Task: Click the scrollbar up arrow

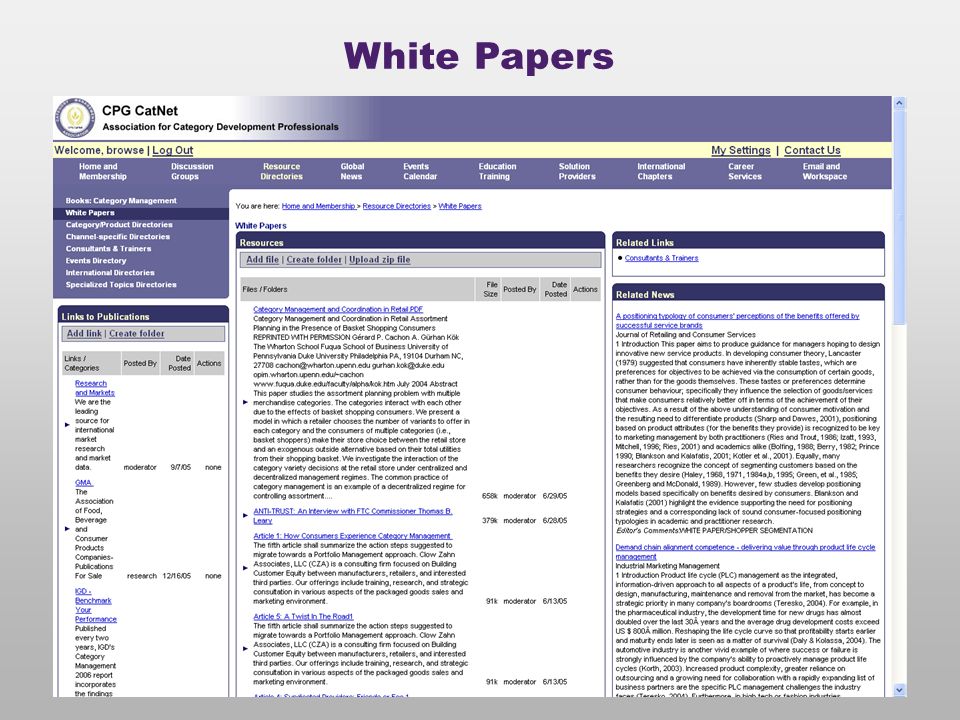Action: (x=899, y=103)
